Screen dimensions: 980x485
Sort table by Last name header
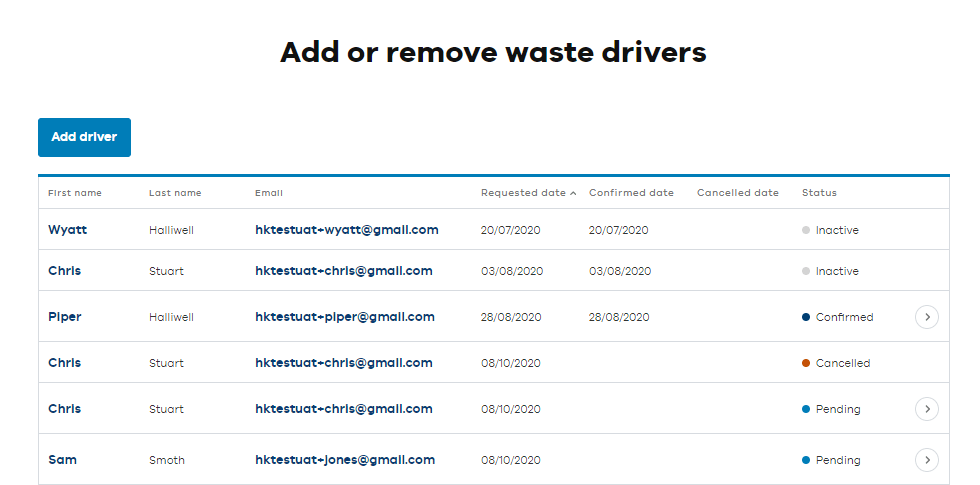175,193
